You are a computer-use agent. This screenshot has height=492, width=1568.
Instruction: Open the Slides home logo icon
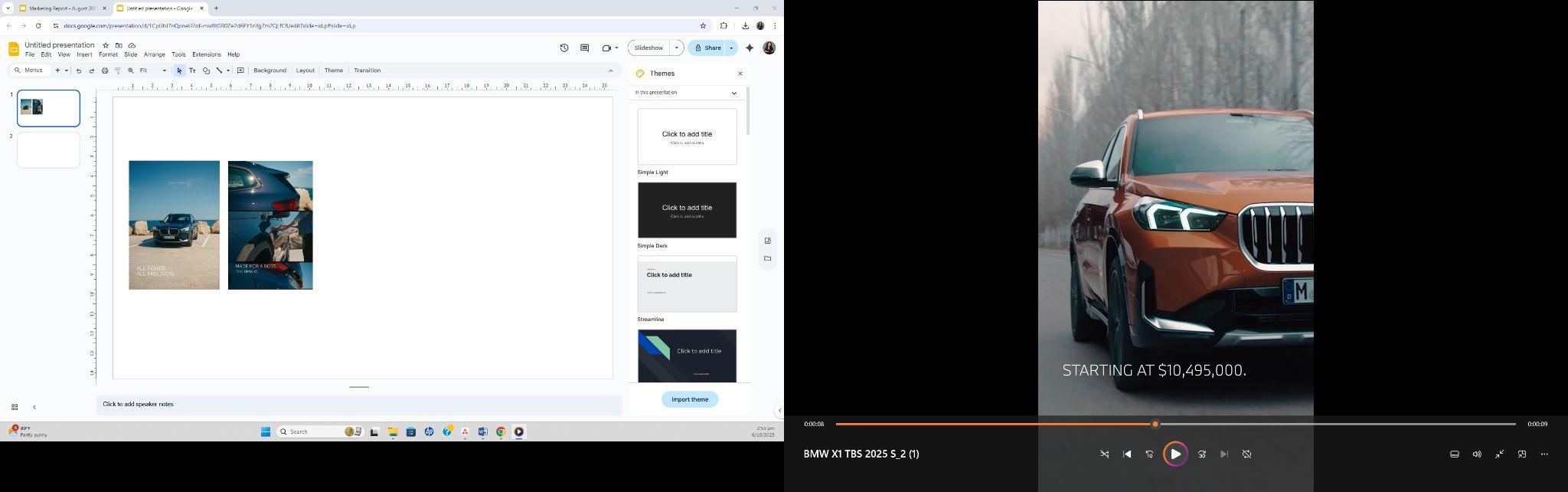click(13, 49)
